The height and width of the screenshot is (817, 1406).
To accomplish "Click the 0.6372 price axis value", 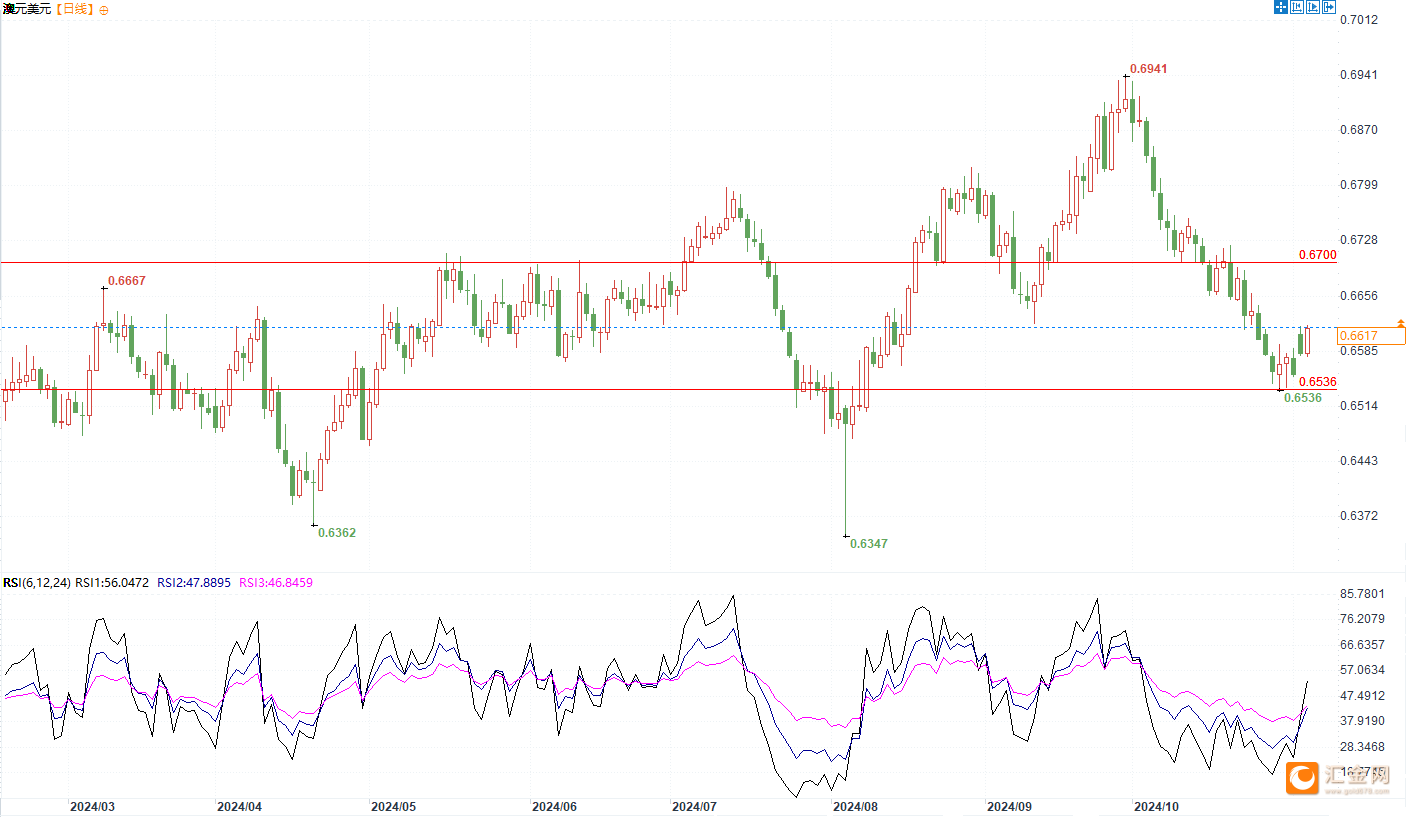I will [x=1358, y=516].
